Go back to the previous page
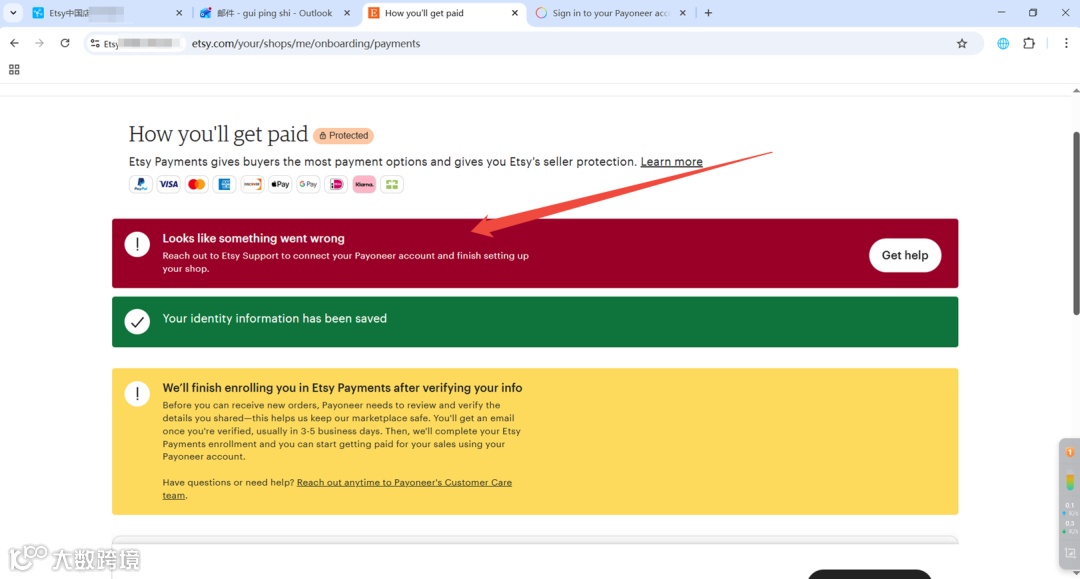This screenshot has width=1080, height=579. coord(14,43)
